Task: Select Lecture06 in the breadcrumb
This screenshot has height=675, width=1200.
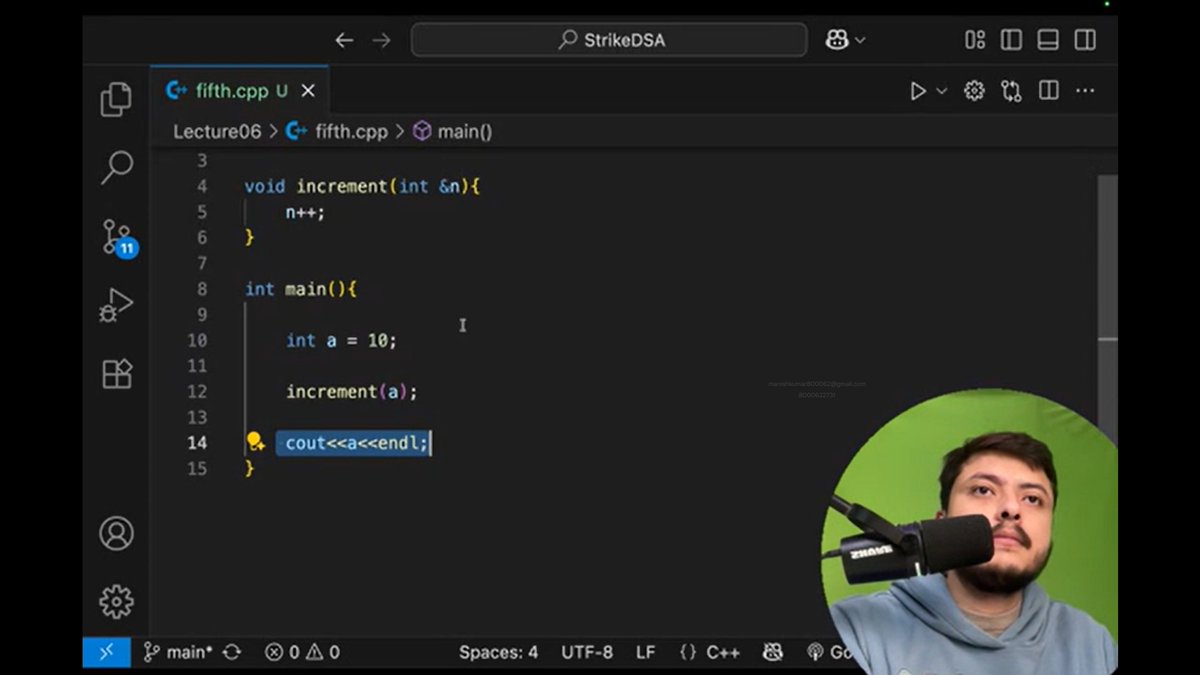Action: click(x=217, y=131)
